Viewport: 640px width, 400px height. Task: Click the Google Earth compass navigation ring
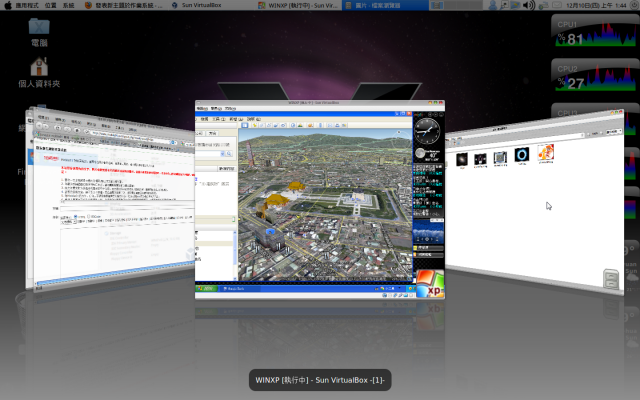tap(400, 140)
